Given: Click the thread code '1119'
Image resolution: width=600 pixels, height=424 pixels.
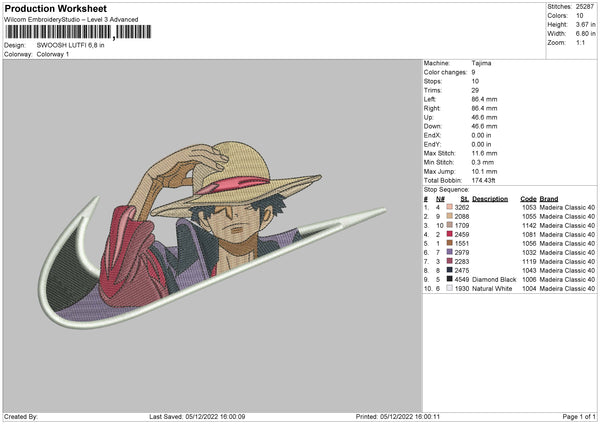Looking at the screenshot, I should 529,261.
